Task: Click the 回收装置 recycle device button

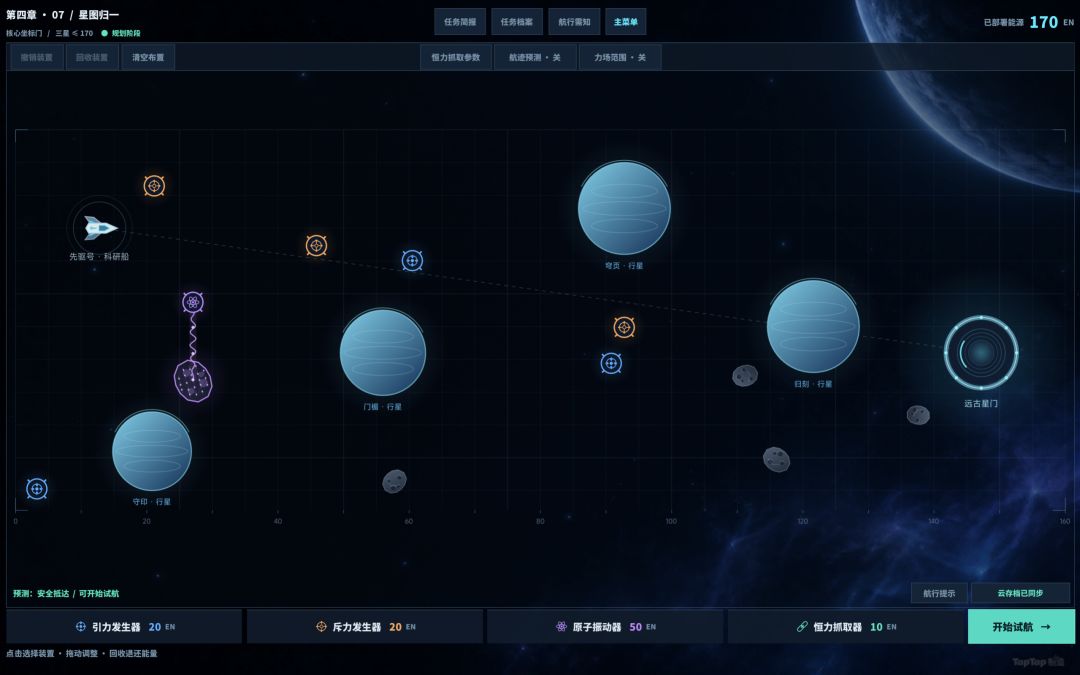Action: pos(92,57)
